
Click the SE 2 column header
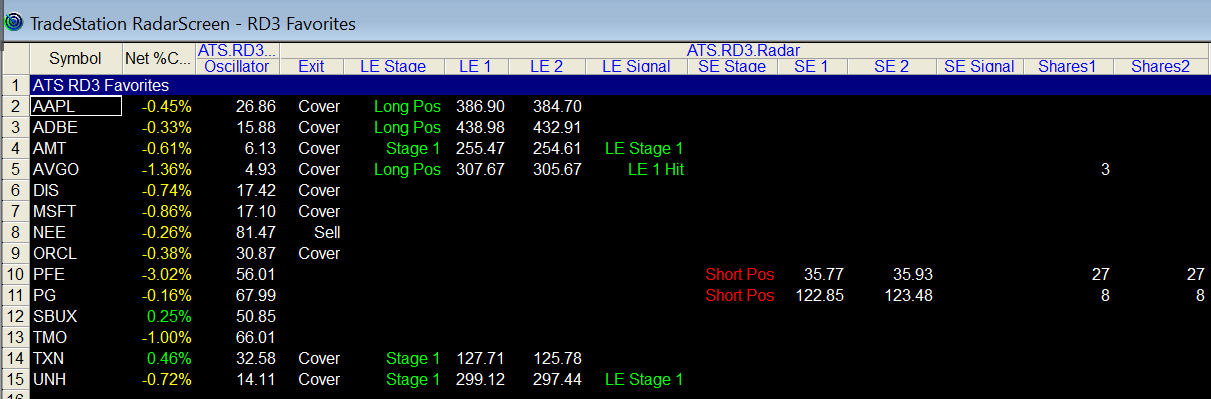(891, 67)
